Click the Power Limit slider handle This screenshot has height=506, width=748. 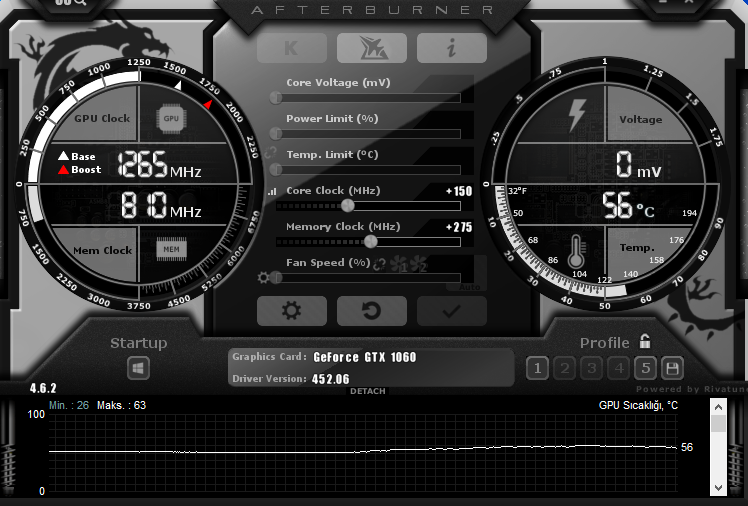(x=276, y=134)
